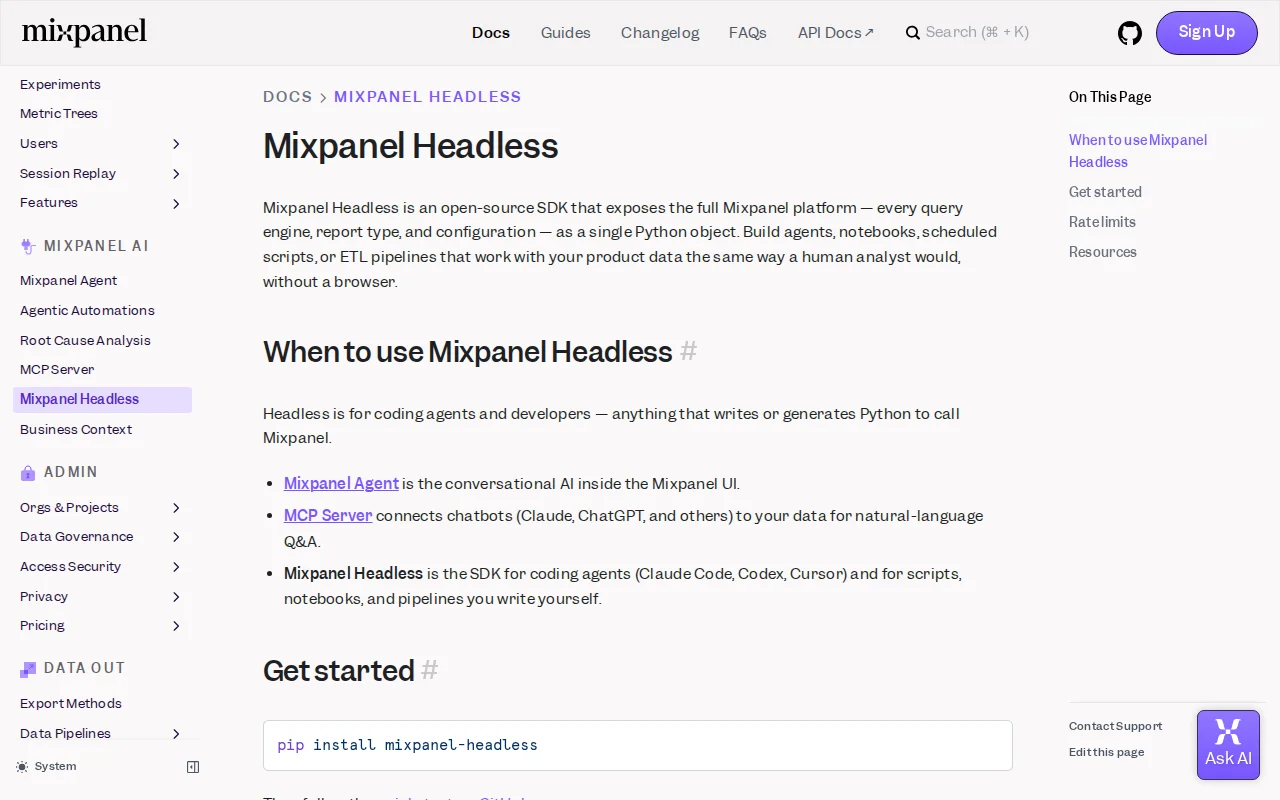Viewport: 1280px width, 800px height.
Task: Collapse the sidebar with the panel icon
Action: click(x=193, y=767)
